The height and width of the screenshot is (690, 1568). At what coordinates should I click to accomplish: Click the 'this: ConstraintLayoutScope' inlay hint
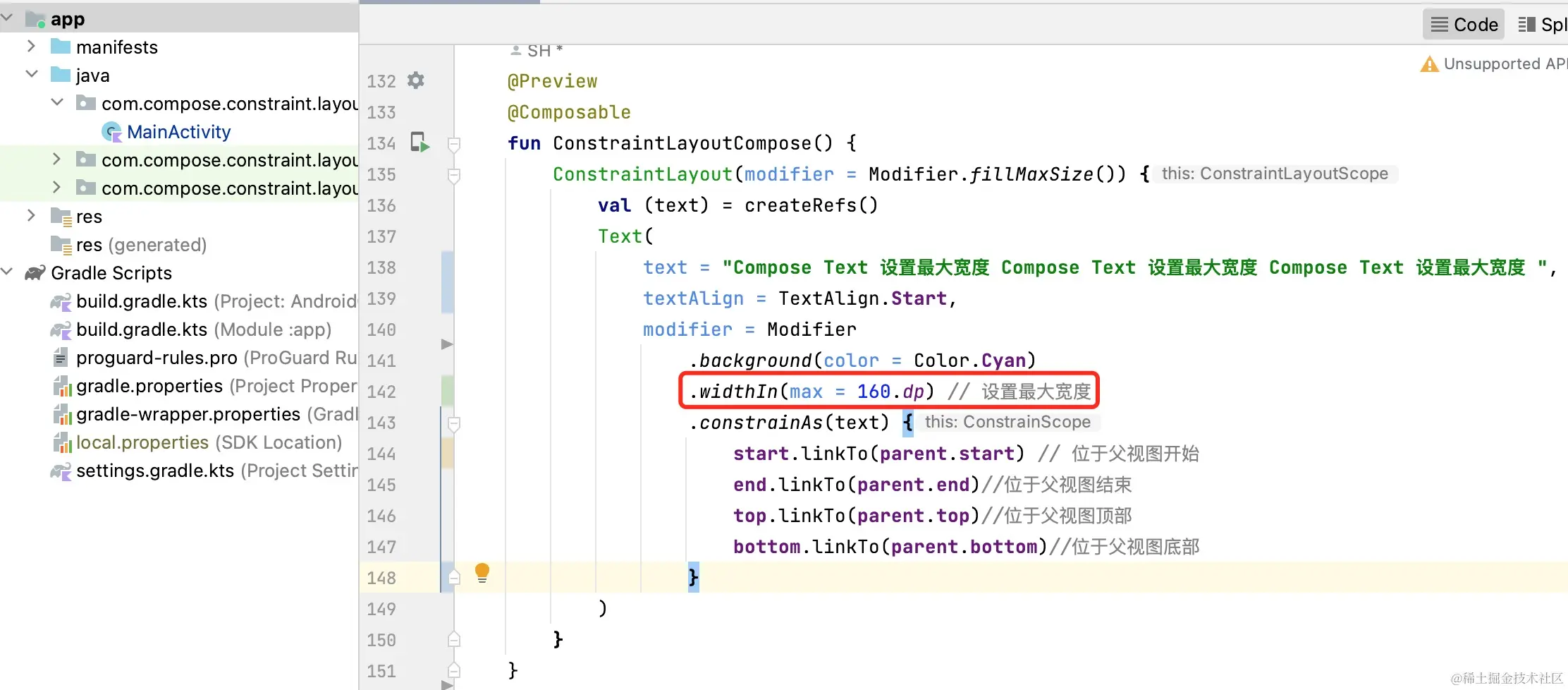(x=1275, y=174)
